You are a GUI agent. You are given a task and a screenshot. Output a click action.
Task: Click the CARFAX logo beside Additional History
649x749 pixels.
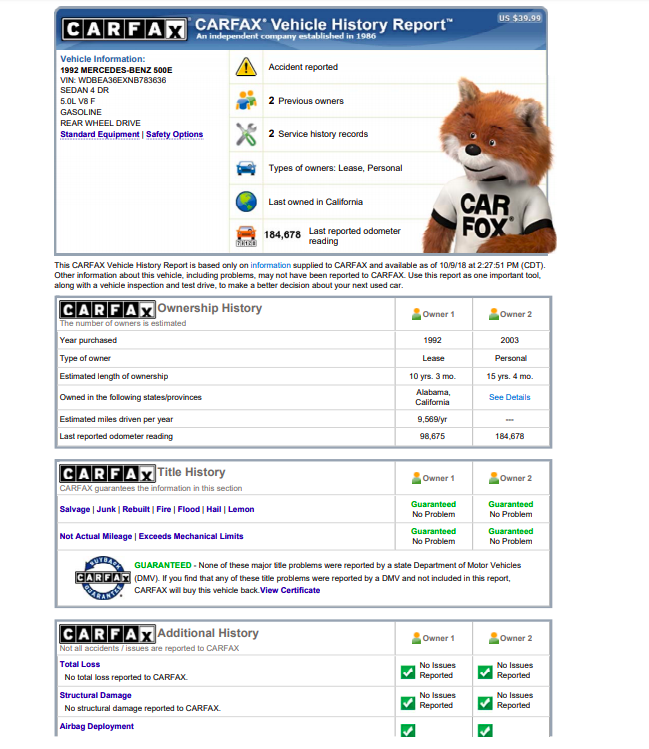tap(107, 634)
